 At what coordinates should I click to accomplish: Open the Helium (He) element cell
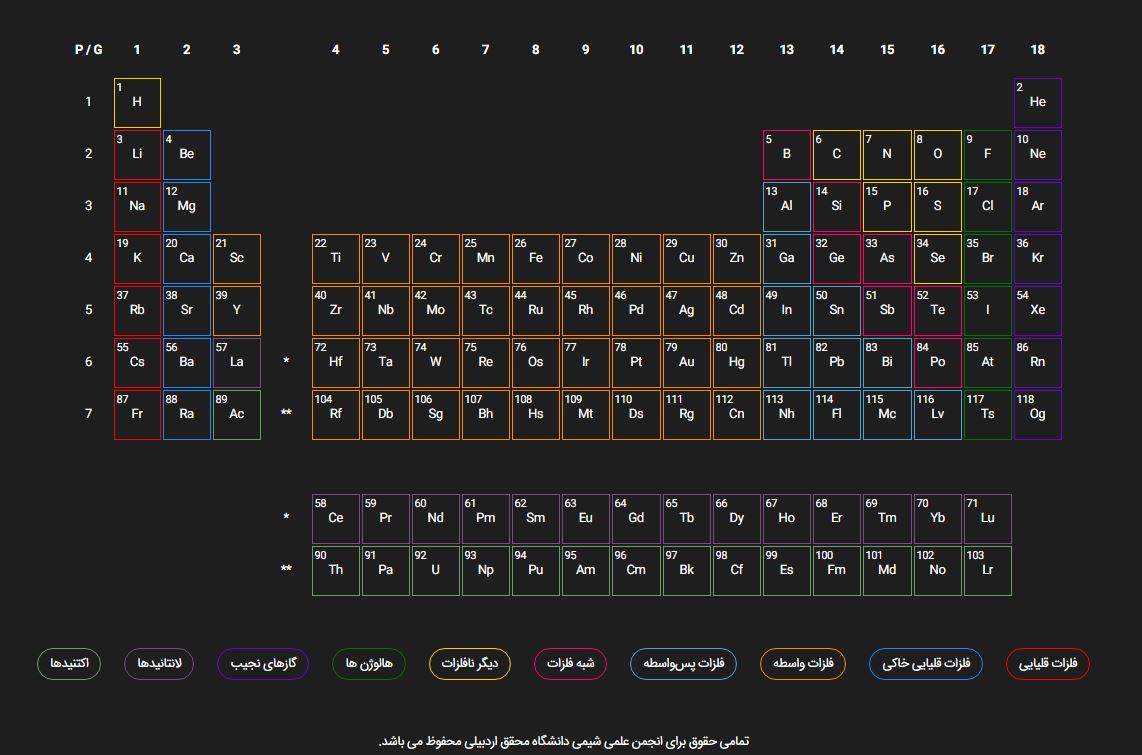point(1037,103)
